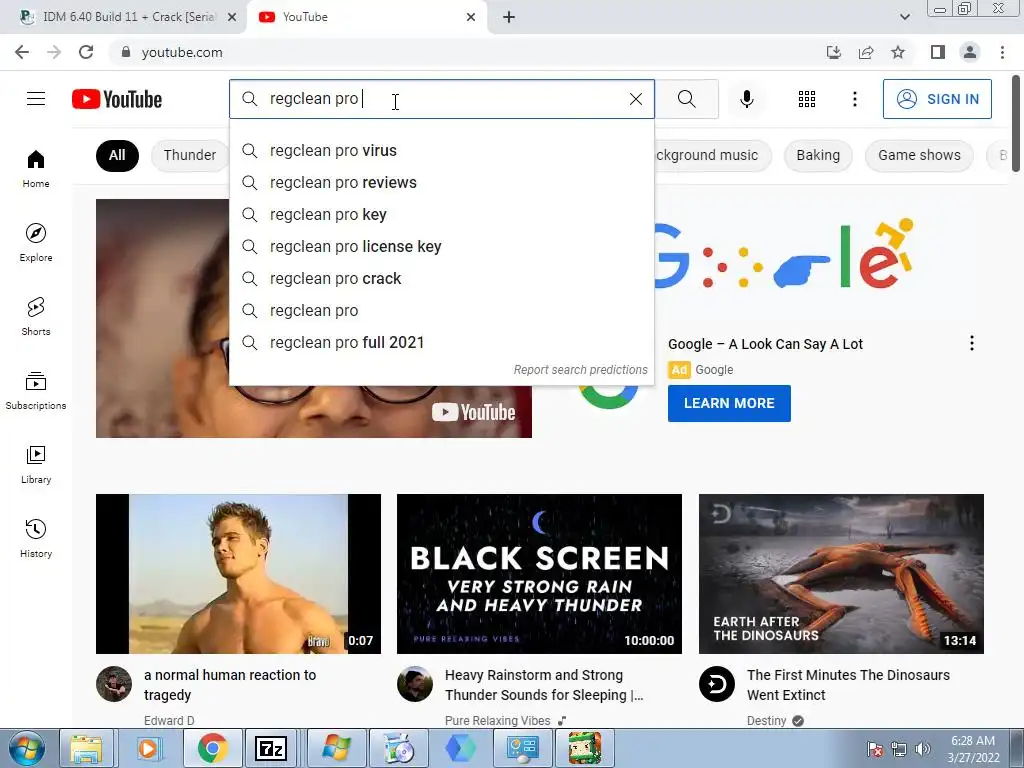
Task: Select suggestion "regclean pro virus"
Action: coord(441,150)
